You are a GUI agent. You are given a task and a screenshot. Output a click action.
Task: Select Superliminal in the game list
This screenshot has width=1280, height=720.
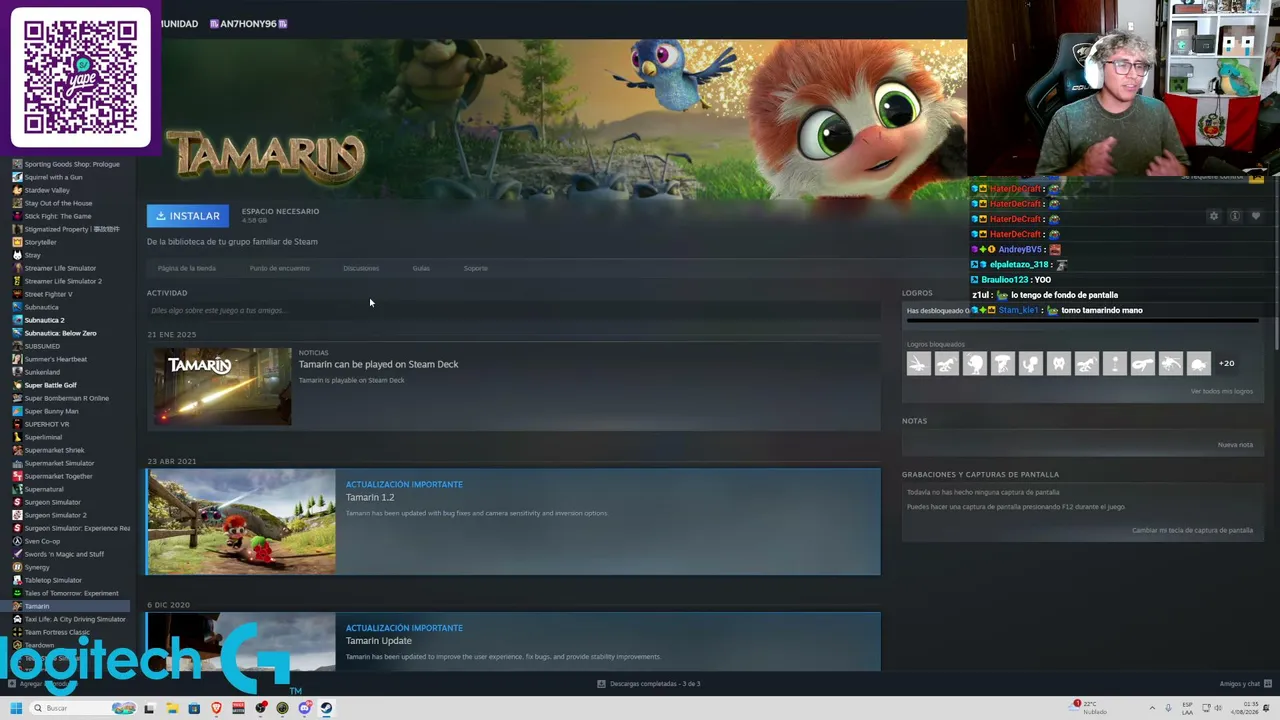click(x=43, y=437)
